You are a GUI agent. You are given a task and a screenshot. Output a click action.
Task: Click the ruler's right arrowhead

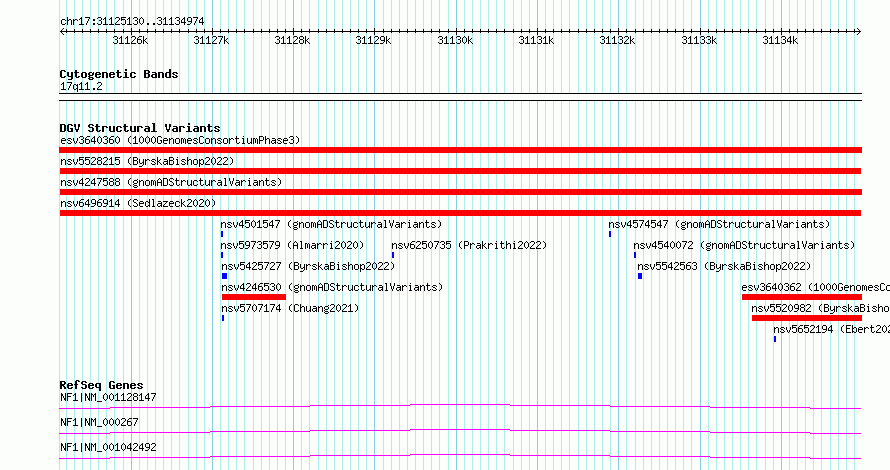coord(859,32)
